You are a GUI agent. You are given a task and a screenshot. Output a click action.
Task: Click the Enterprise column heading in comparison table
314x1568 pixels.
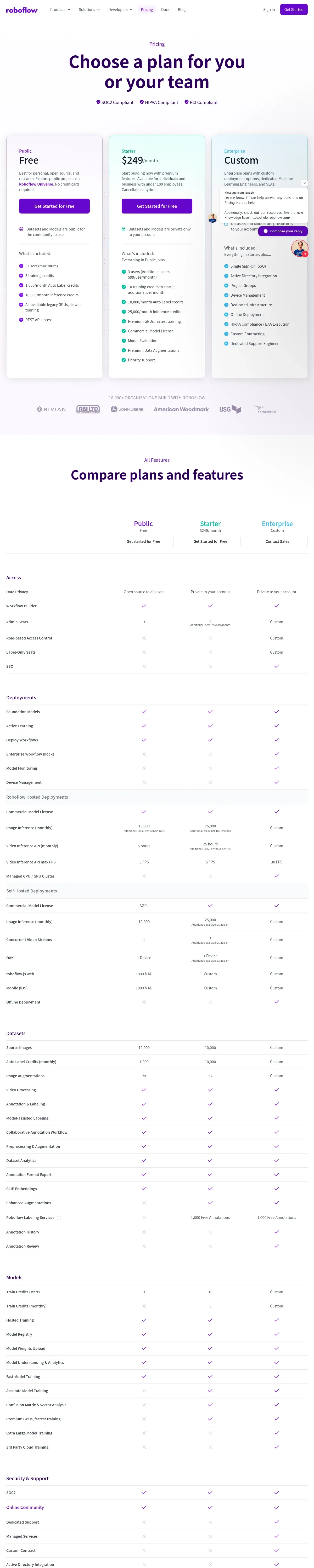[x=277, y=523]
